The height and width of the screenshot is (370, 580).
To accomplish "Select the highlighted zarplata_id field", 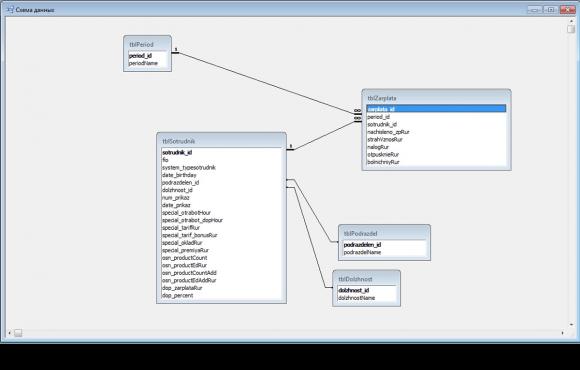I will pos(436,109).
